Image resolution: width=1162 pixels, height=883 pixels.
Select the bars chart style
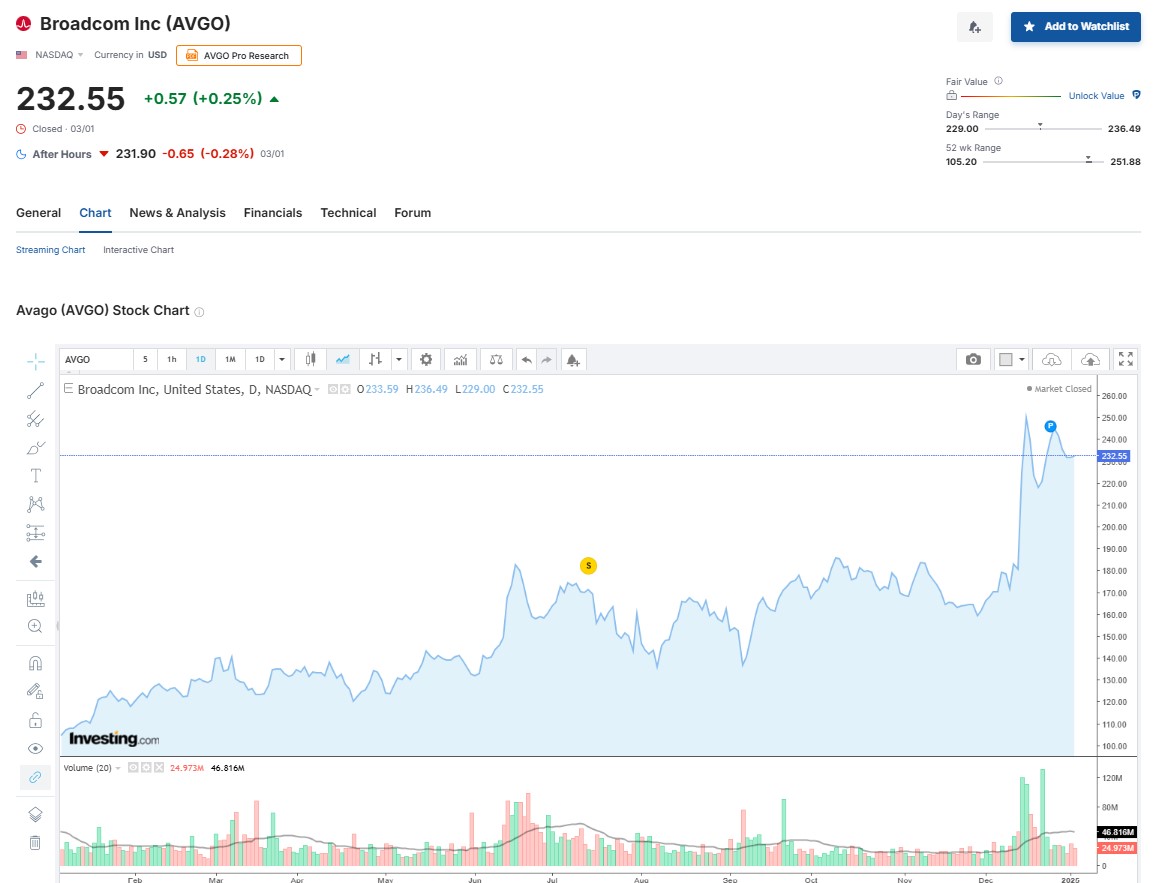pos(375,359)
